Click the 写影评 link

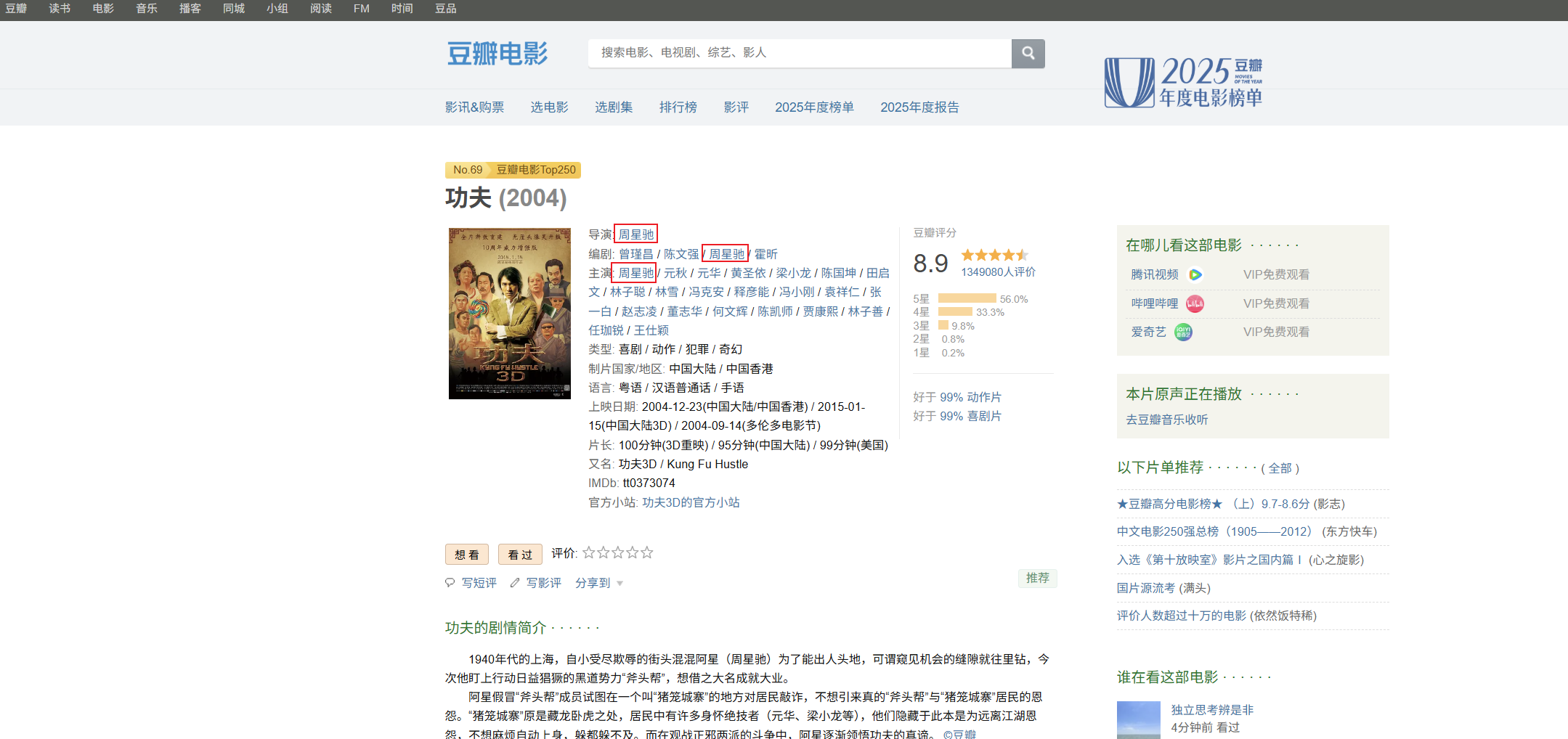pyautogui.click(x=544, y=583)
